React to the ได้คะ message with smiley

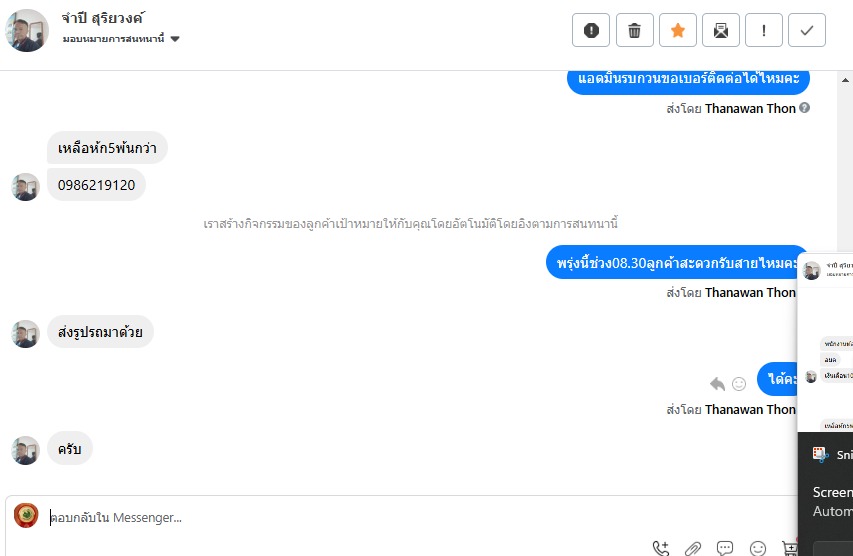click(739, 383)
